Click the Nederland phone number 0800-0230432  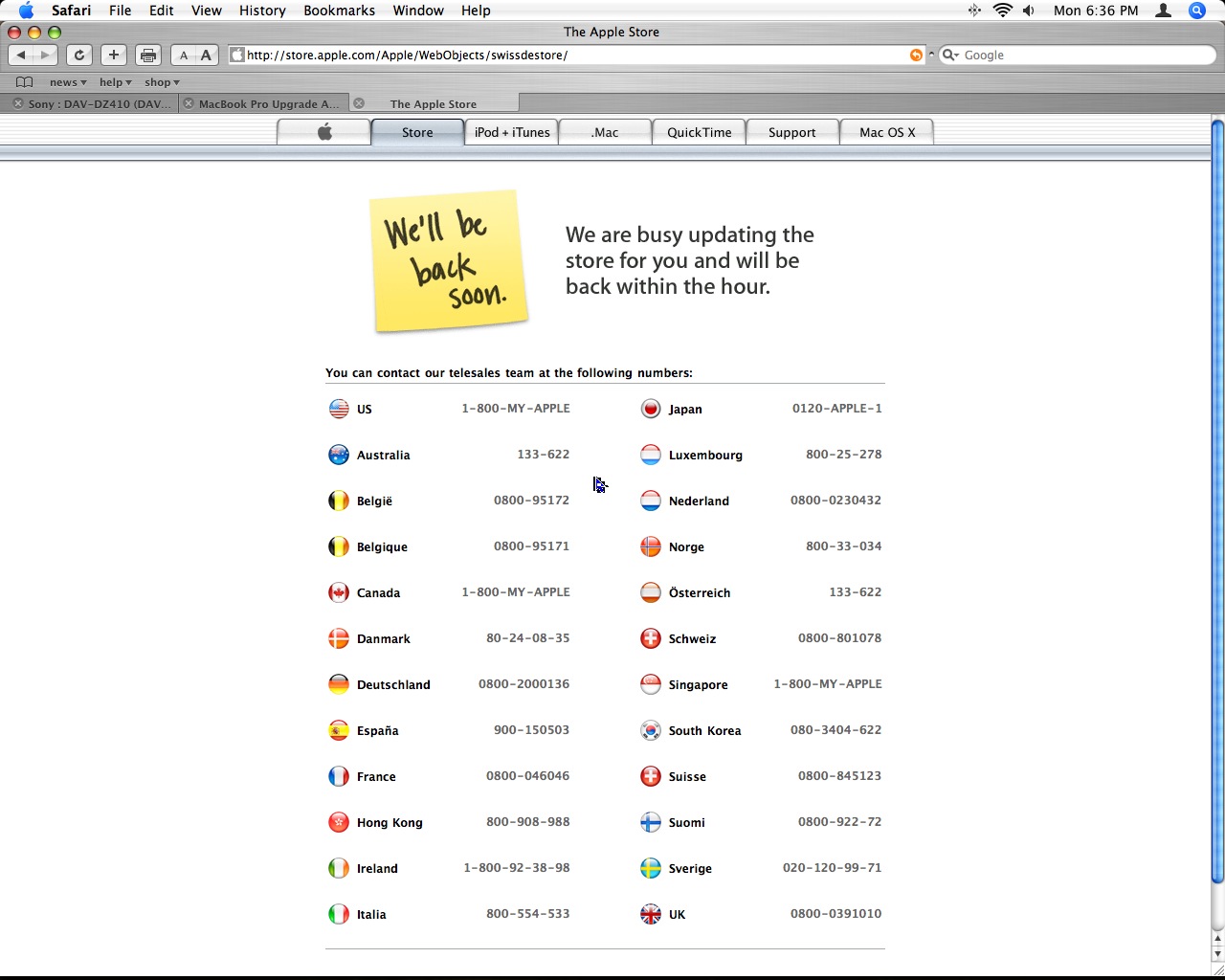tap(835, 501)
